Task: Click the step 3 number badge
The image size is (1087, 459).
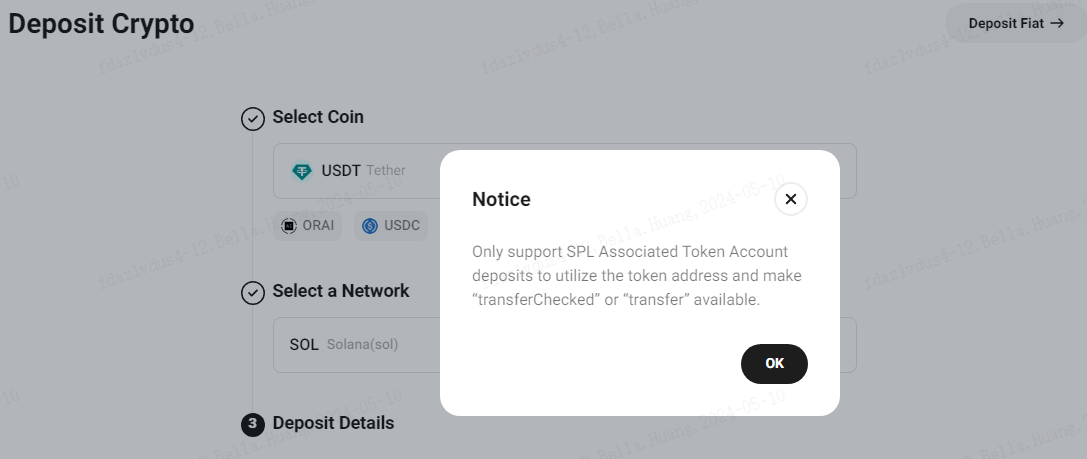Action: click(x=252, y=424)
